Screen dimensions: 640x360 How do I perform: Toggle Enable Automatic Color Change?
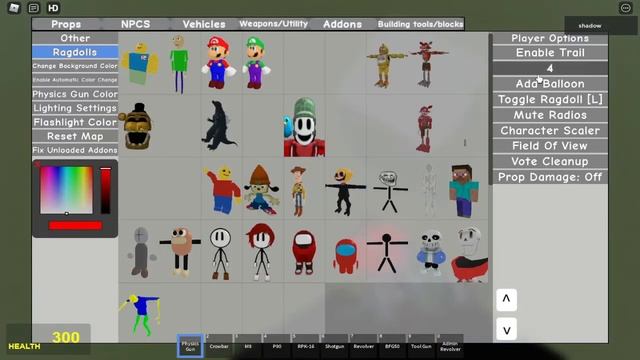[x=75, y=80]
